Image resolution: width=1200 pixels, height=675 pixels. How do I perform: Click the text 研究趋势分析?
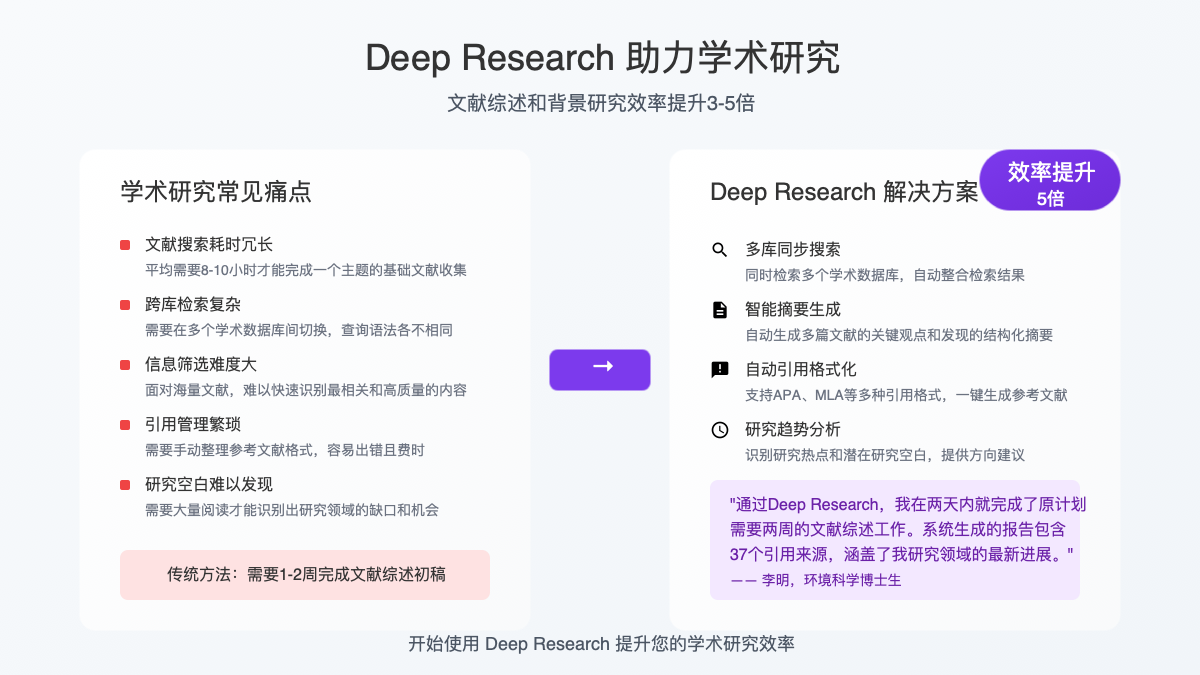pyautogui.click(x=793, y=429)
